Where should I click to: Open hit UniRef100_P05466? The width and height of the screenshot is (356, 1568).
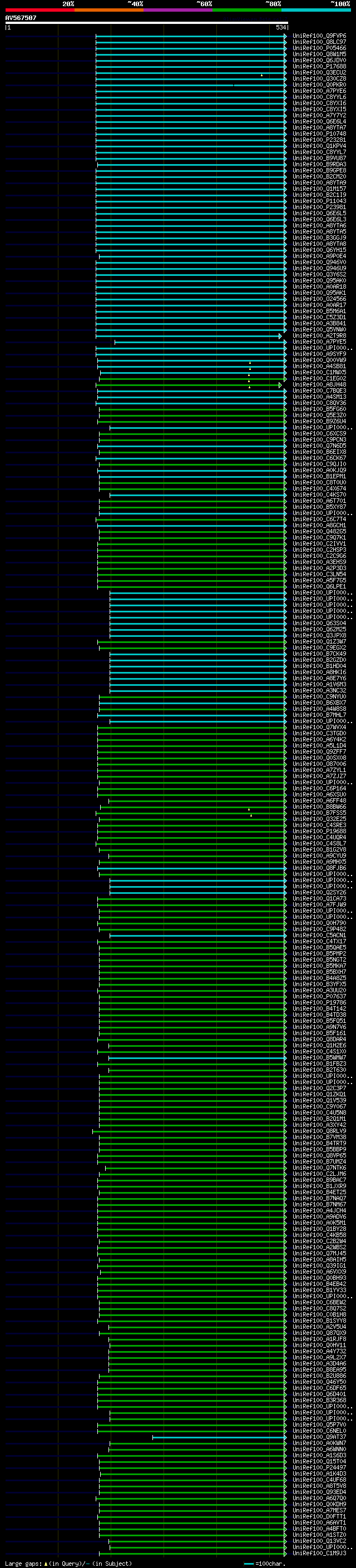pos(319,48)
